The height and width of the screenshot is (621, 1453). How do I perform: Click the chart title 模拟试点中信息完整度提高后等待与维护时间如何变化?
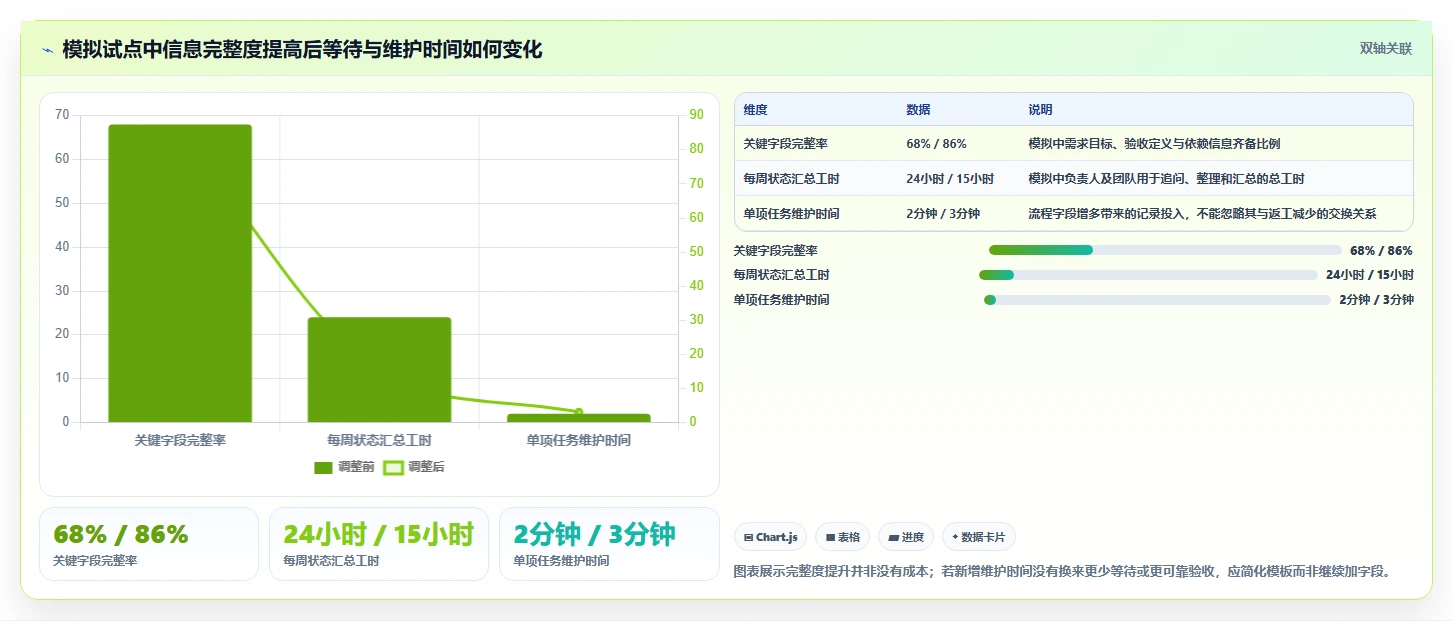point(302,50)
